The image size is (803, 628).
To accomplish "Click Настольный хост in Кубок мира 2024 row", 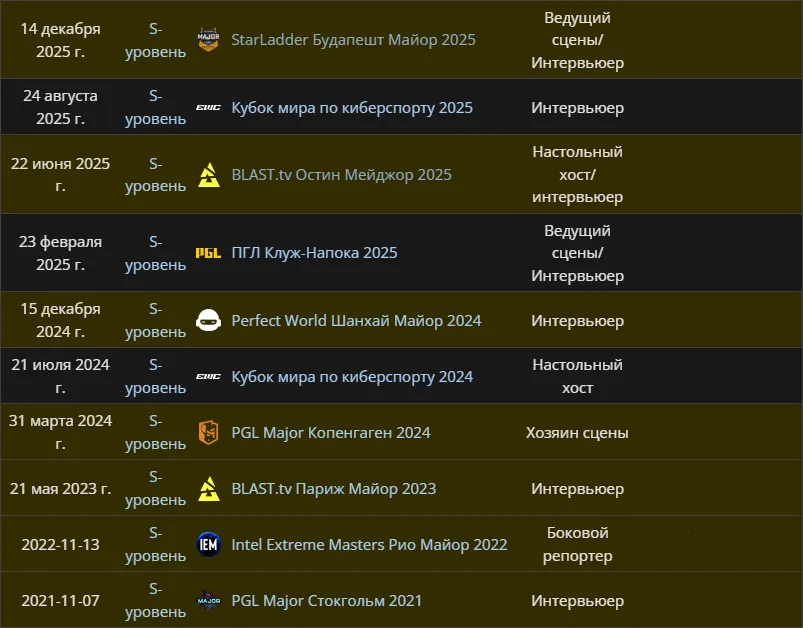I will pyautogui.click(x=577, y=376).
